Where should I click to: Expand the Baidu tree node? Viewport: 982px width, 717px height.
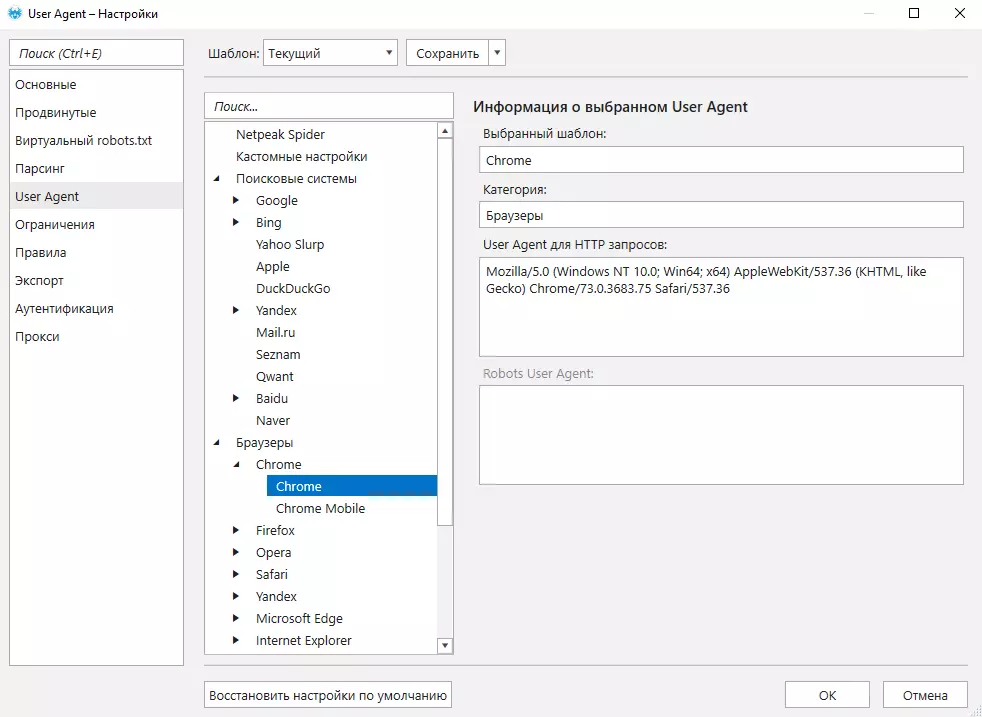(236, 398)
